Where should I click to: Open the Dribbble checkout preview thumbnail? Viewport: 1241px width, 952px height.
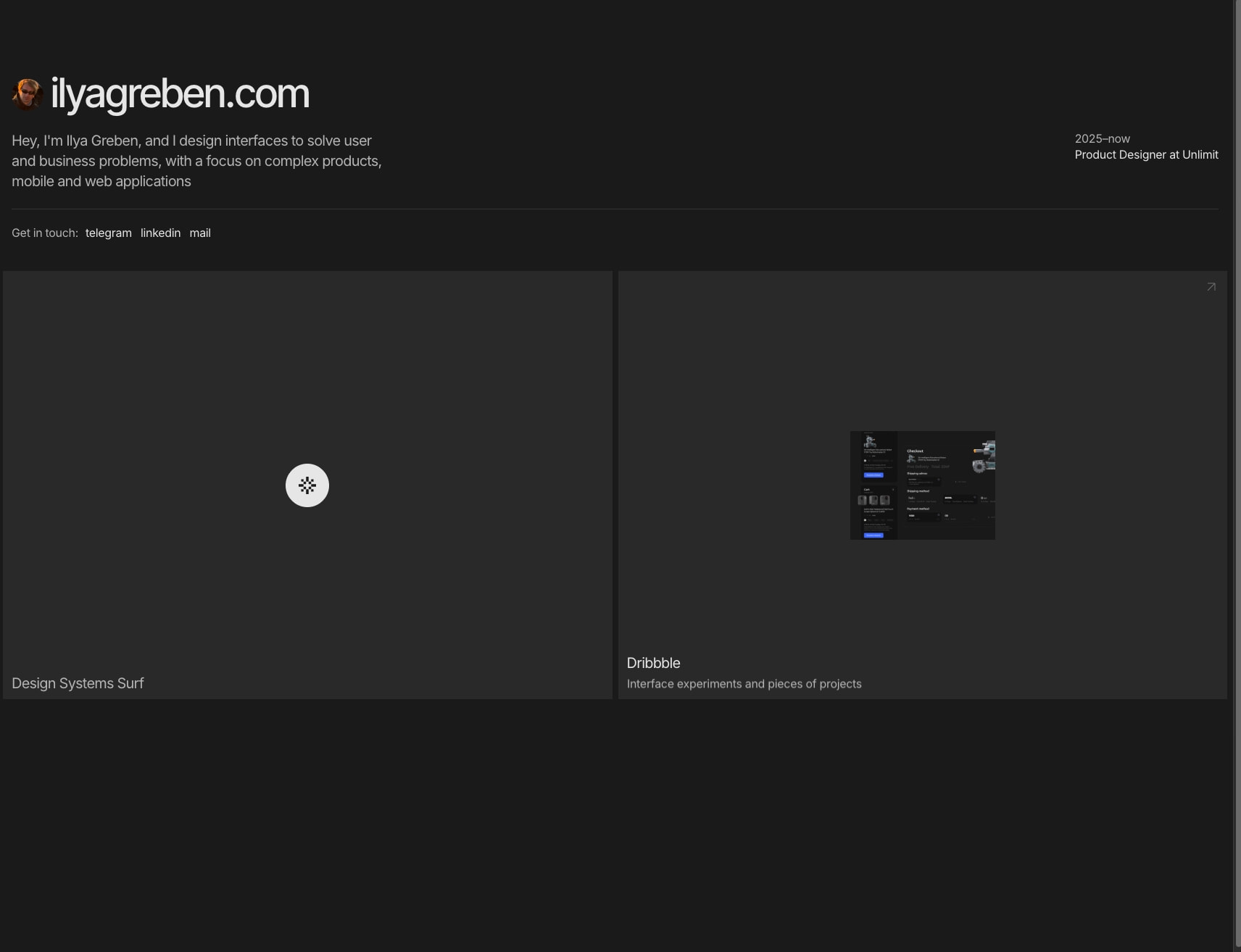pos(923,485)
